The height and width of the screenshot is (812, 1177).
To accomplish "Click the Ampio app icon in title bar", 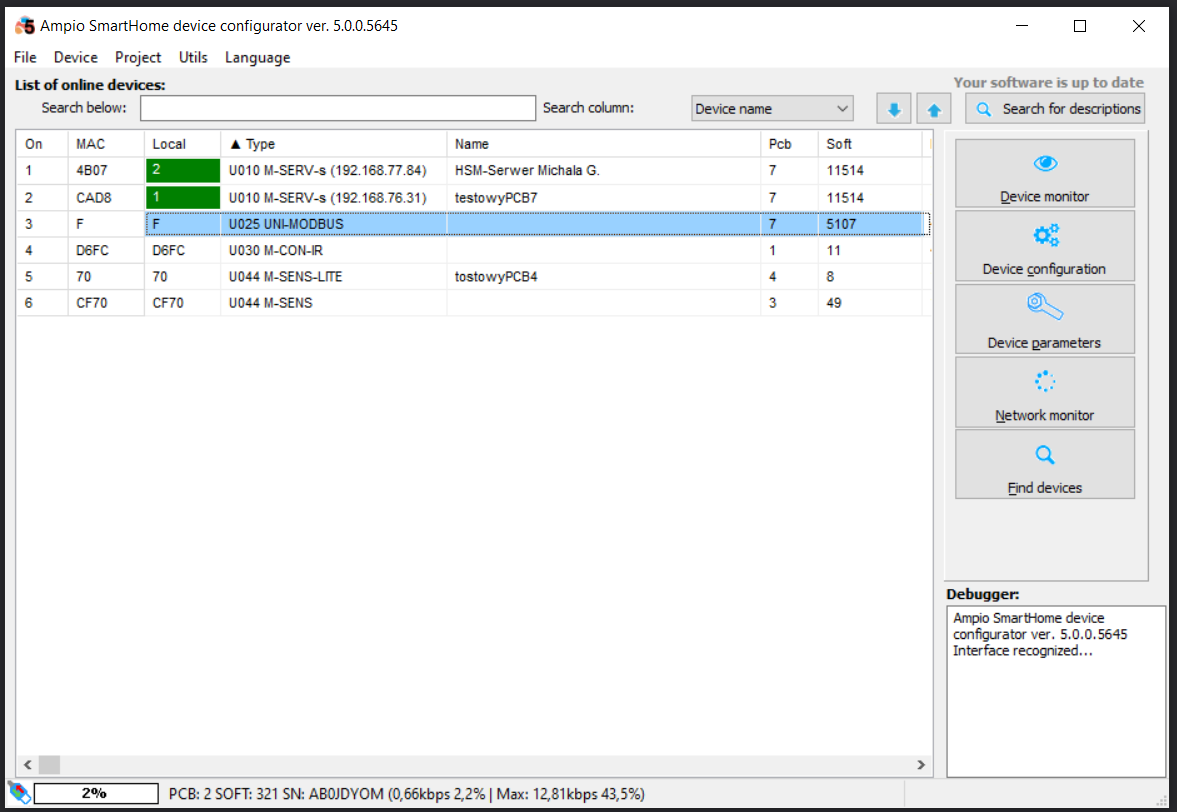I will pyautogui.click(x=25, y=26).
